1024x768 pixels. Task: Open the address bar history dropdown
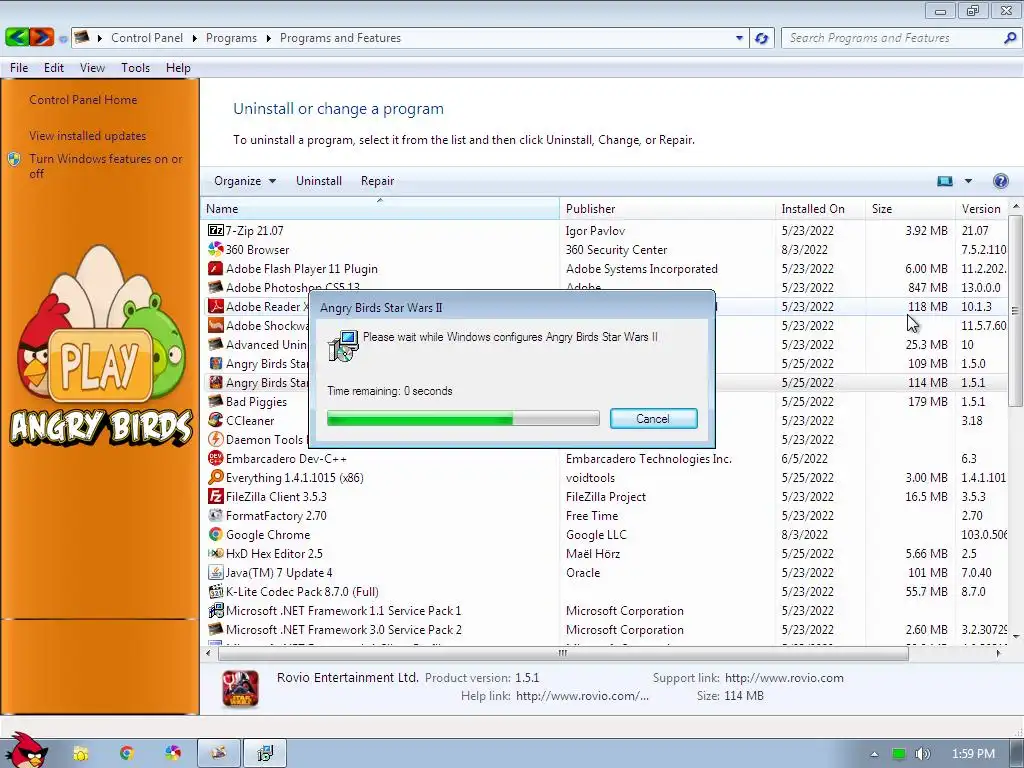click(739, 38)
